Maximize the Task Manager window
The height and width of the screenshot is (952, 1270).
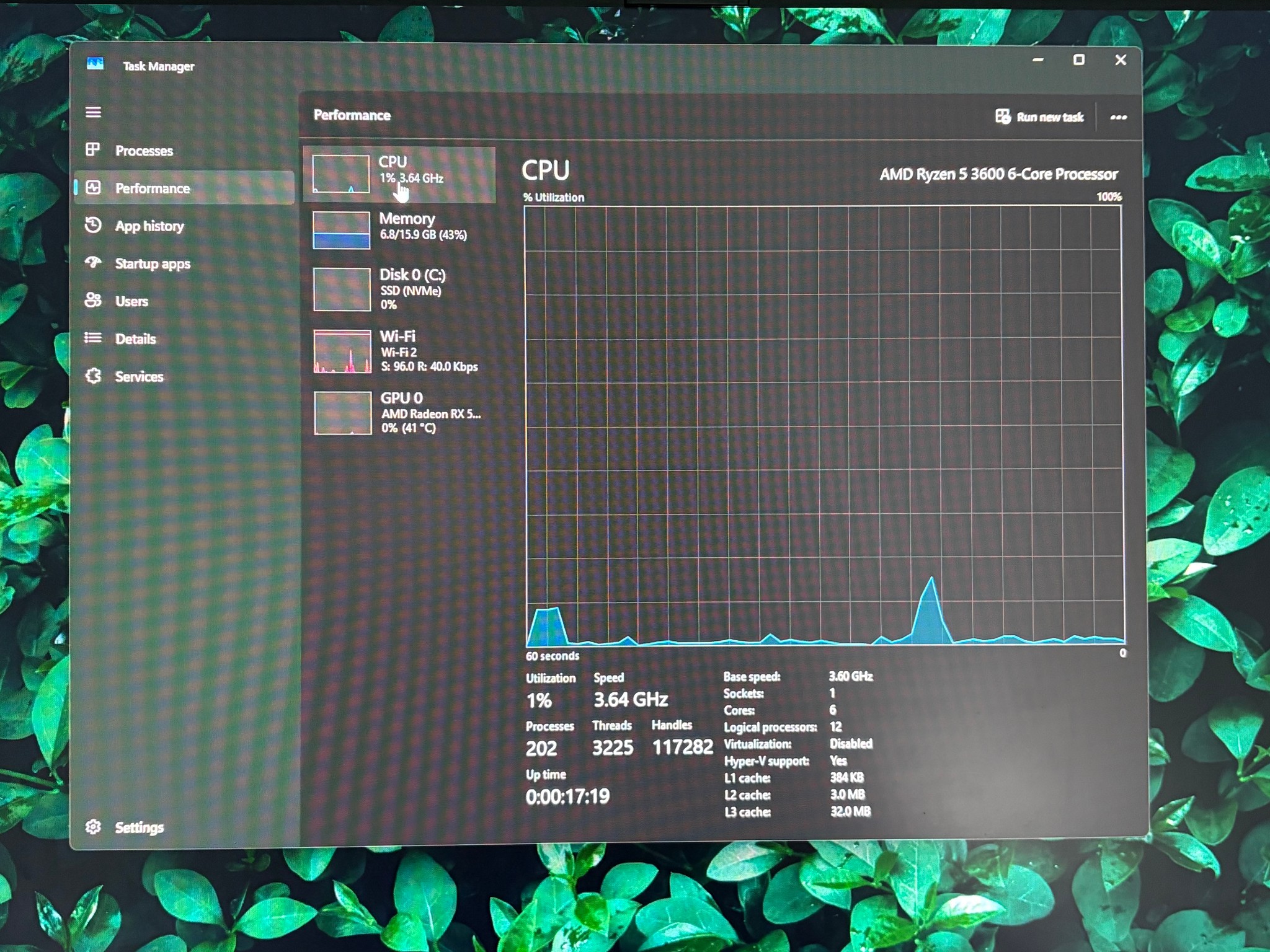[1079, 59]
